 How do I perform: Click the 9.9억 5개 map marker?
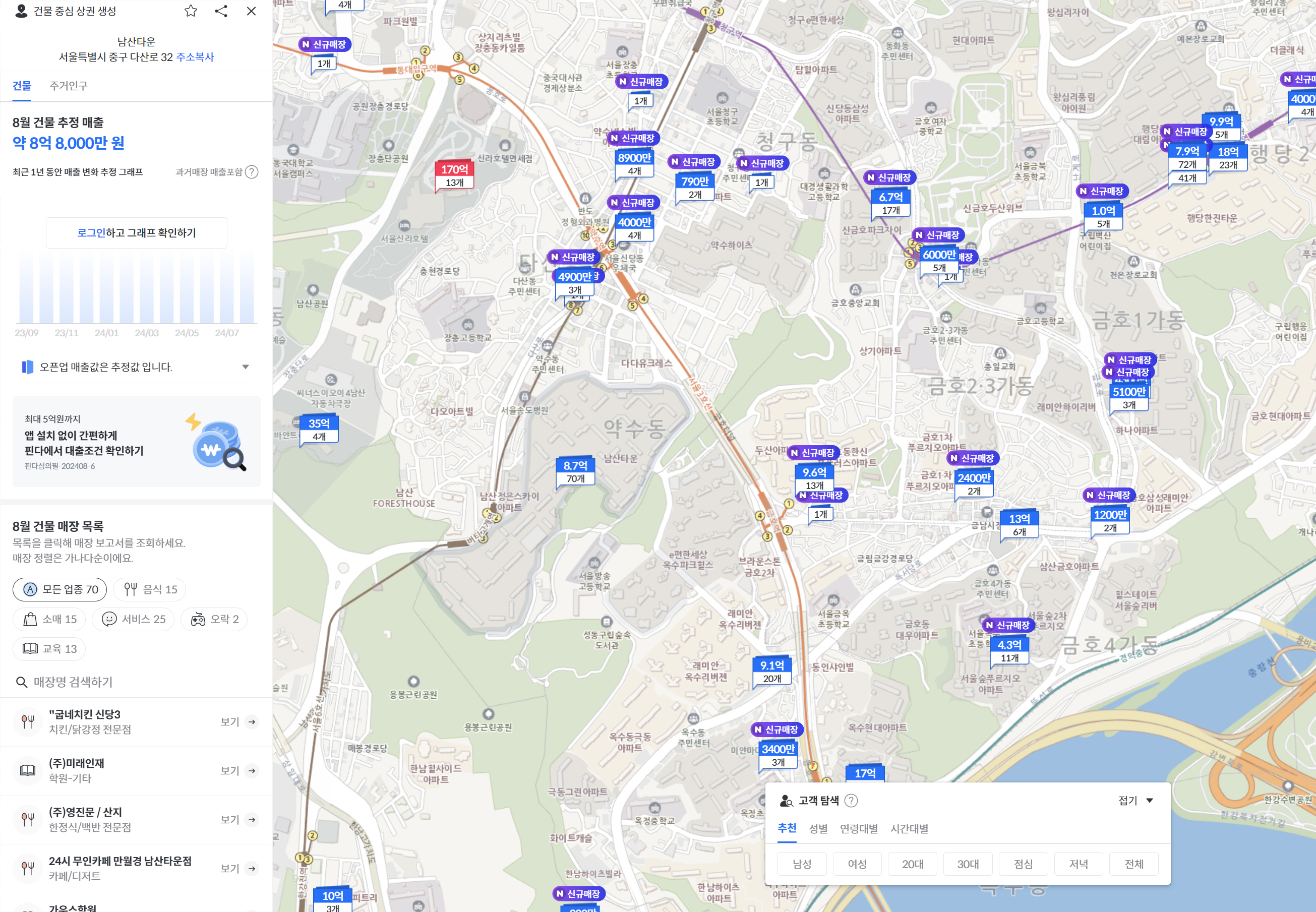coord(1221,128)
